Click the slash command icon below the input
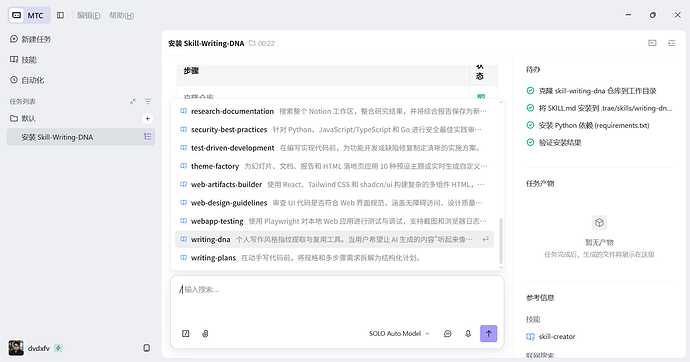 click(186, 334)
